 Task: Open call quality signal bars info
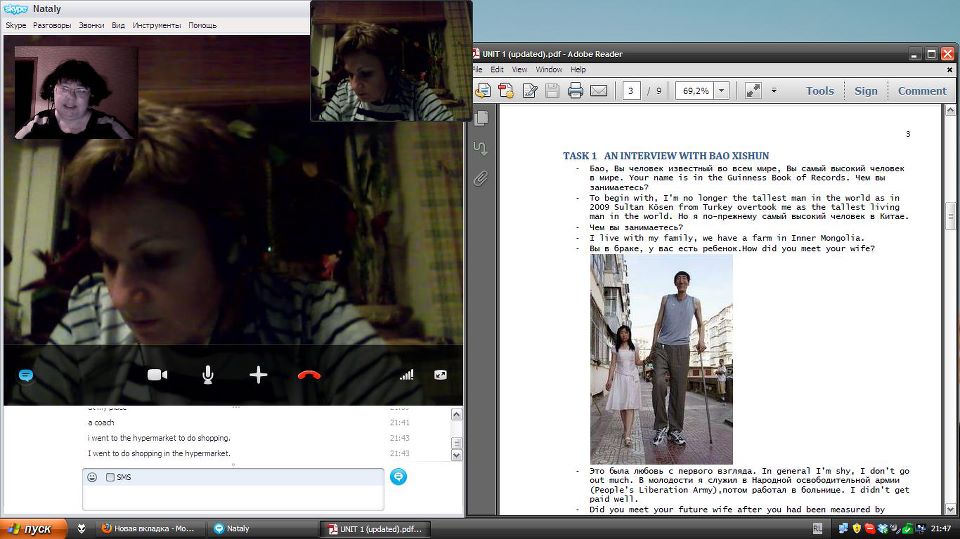click(406, 375)
